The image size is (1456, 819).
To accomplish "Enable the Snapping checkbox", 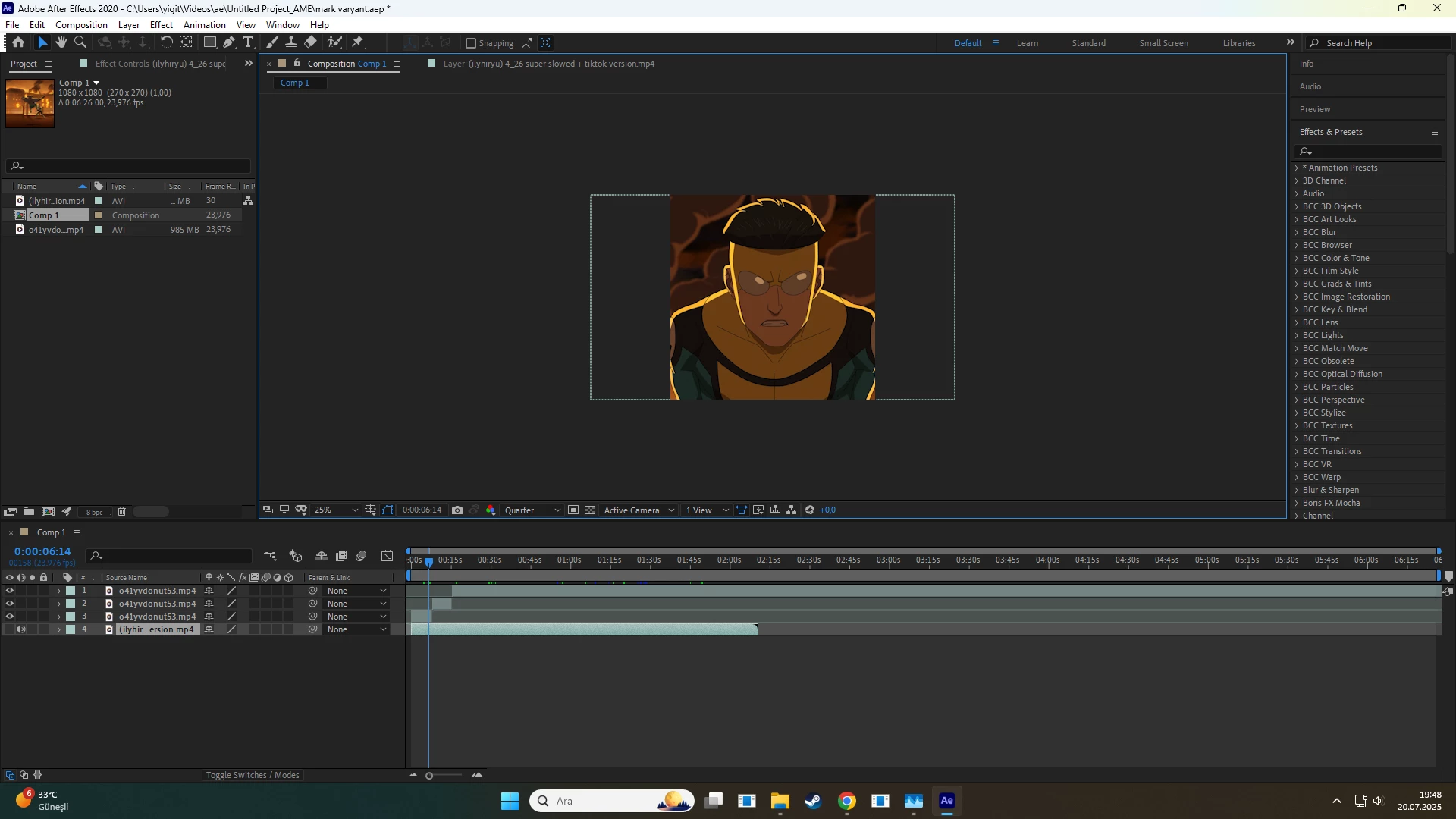I will [471, 43].
